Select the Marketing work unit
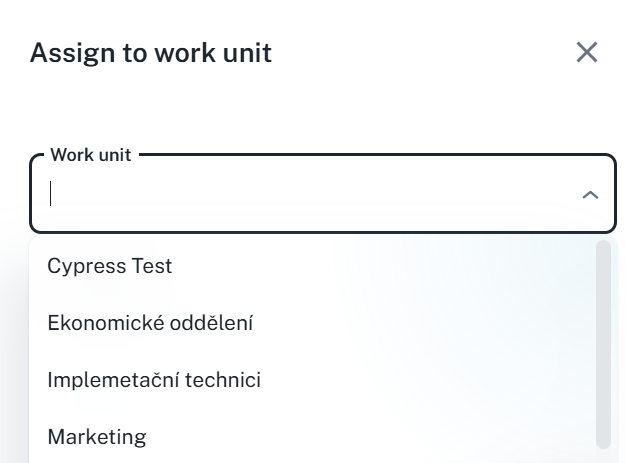626x463 pixels. pyautogui.click(x=97, y=437)
